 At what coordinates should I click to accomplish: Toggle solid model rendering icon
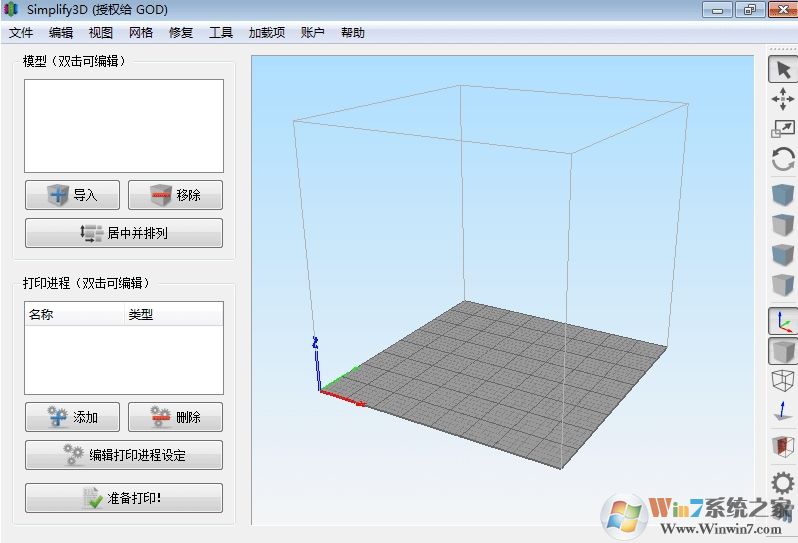click(x=783, y=351)
